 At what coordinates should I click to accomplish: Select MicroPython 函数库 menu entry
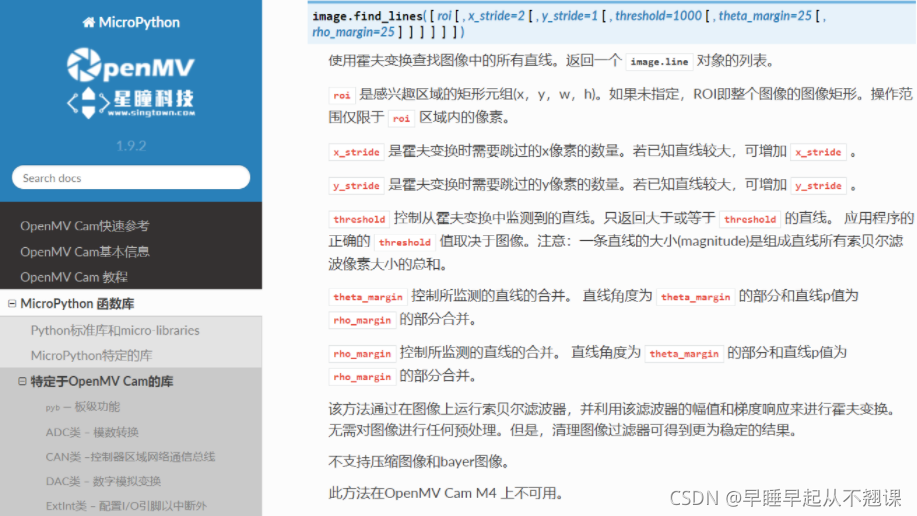(x=77, y=304)
